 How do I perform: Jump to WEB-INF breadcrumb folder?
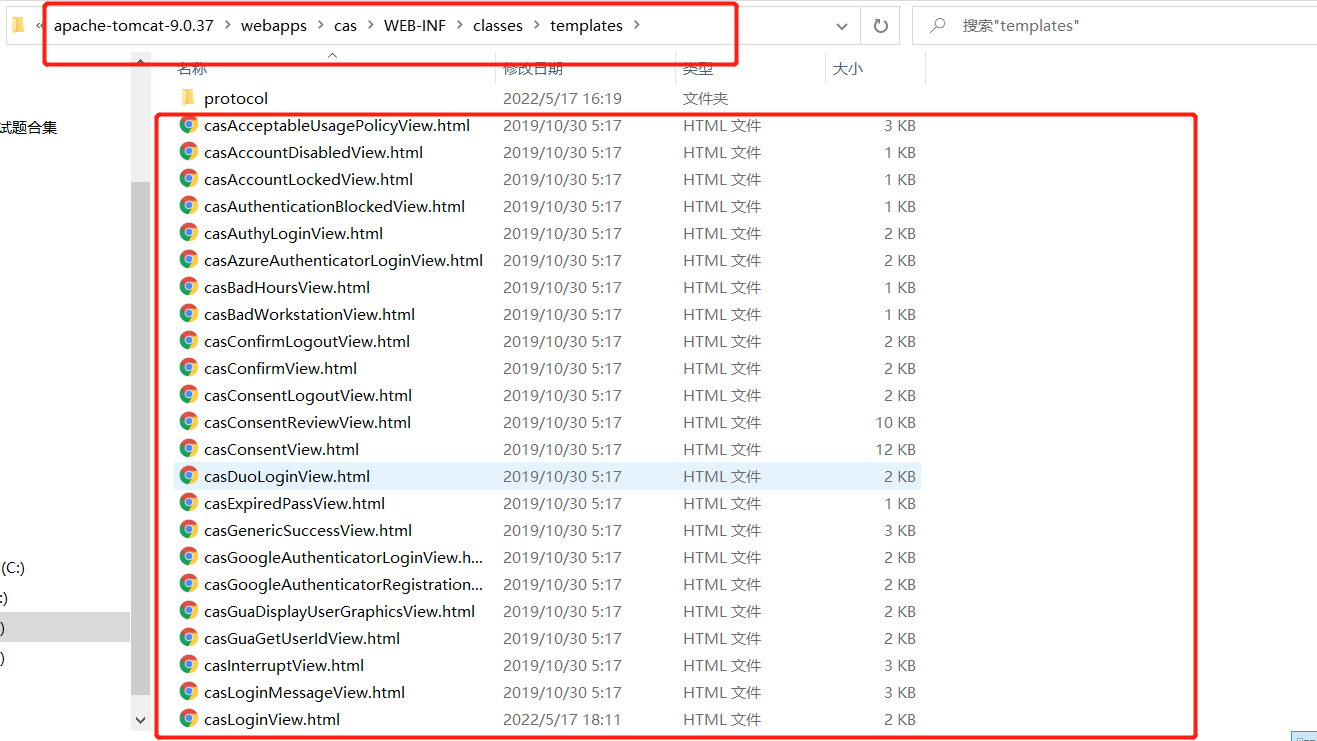pos(415,26)
